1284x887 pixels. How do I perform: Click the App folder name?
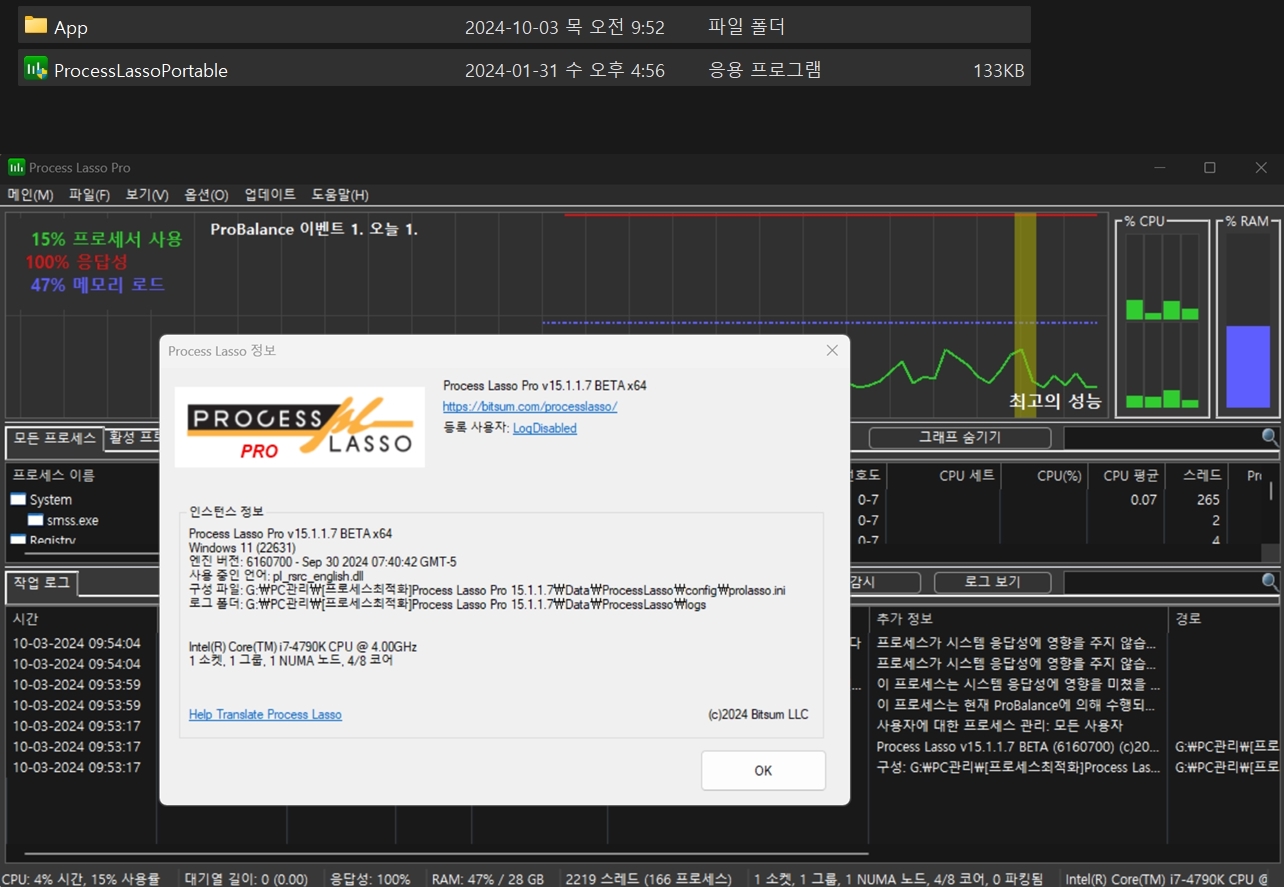pos(71,27)
